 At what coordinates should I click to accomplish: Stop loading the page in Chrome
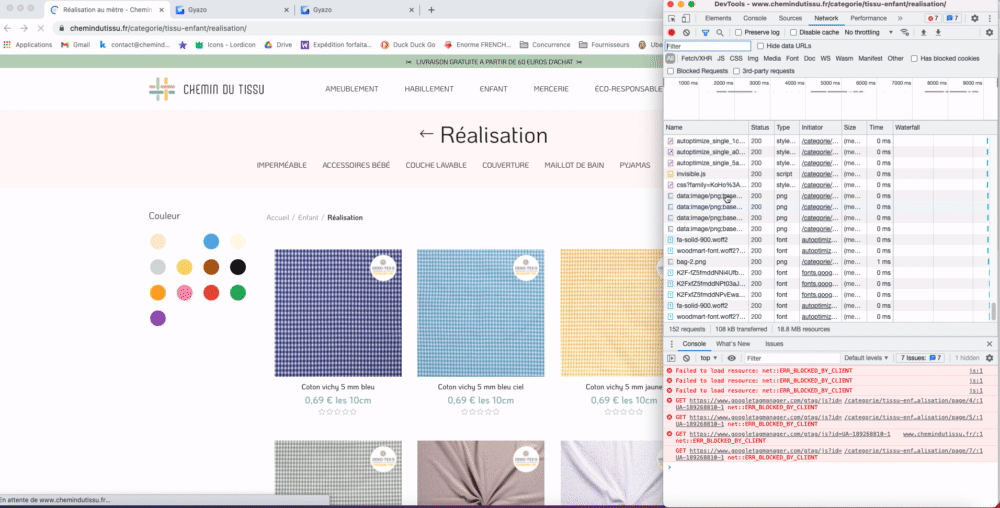40,28
